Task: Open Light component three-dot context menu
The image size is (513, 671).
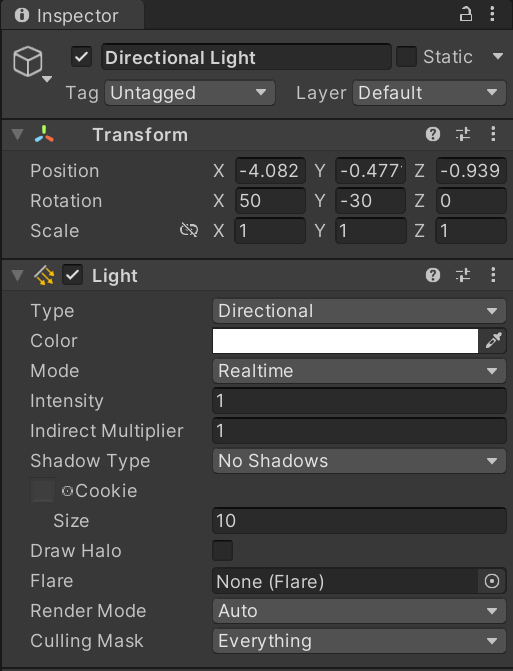Action: tap(493, 275)
